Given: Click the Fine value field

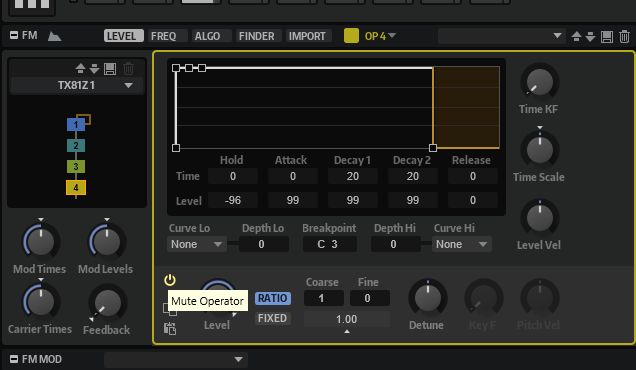Looking at the screenshot, I should coord(370,298).
